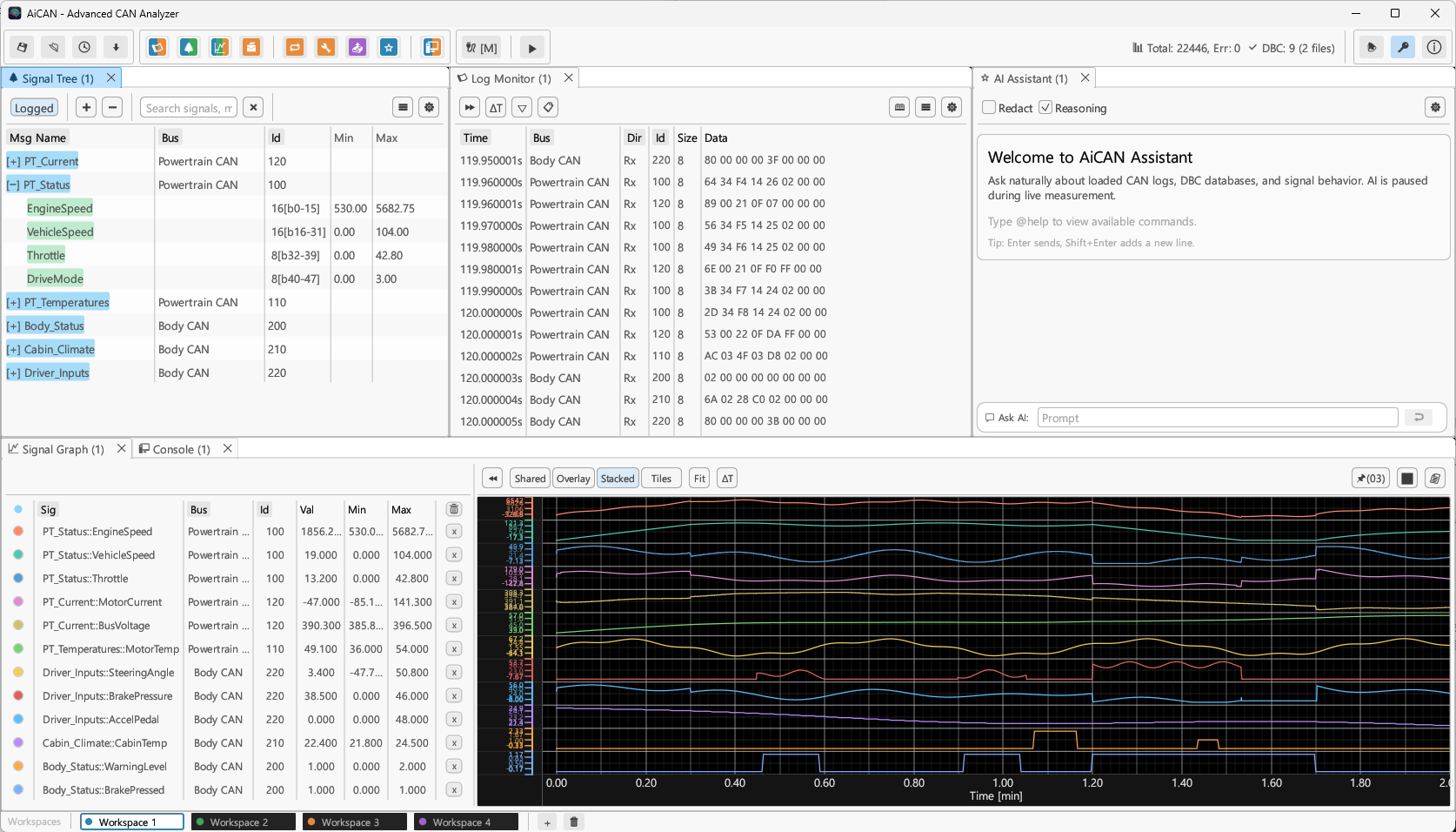Click the trash icon in signal list header
This screenshot has height=832, width=1456.
[x=454, y=509]
